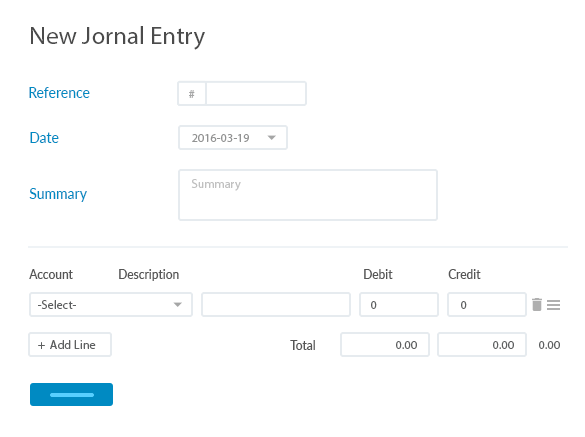Screen dimensions: 585x437
Task: Click the total credit 0.00 box
Action: coord(482,344)
